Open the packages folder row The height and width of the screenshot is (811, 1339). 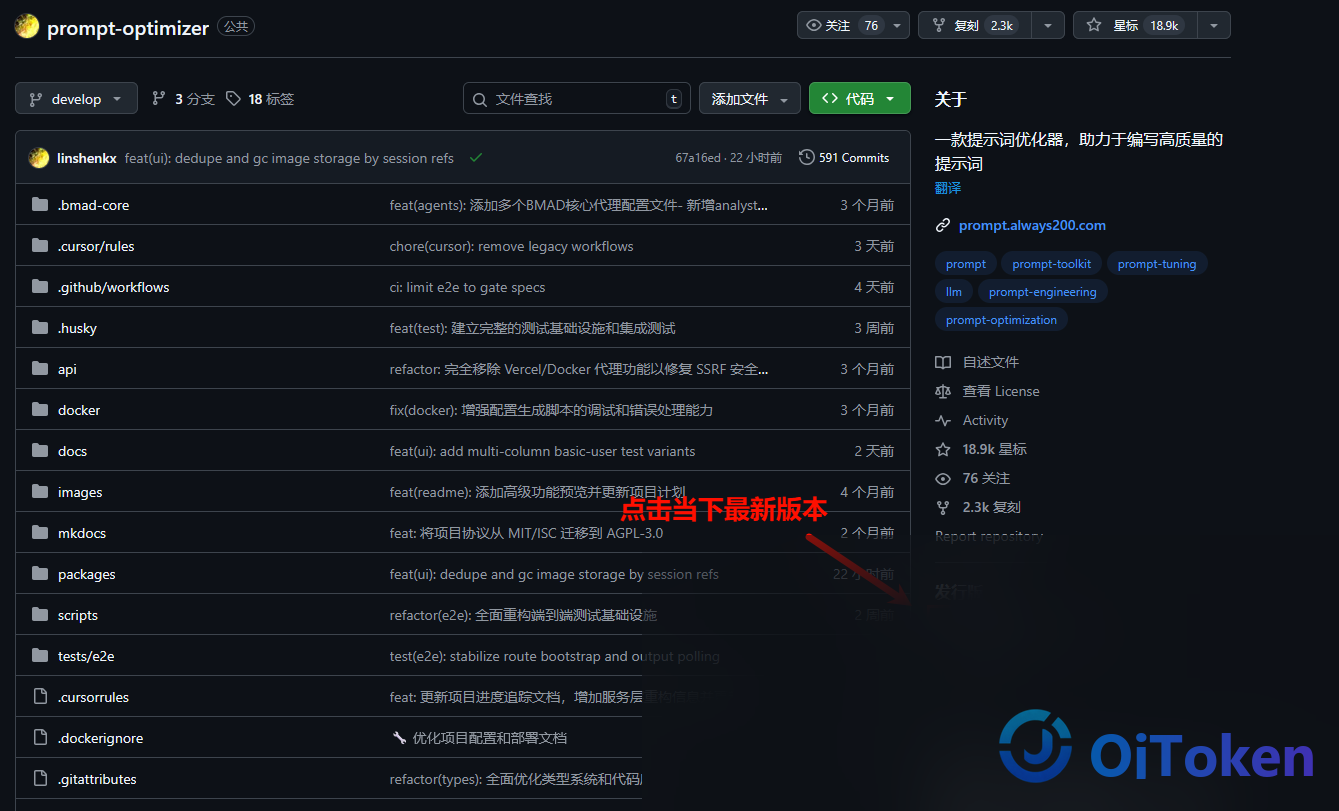pyautogui.click(x=462, y=574)
